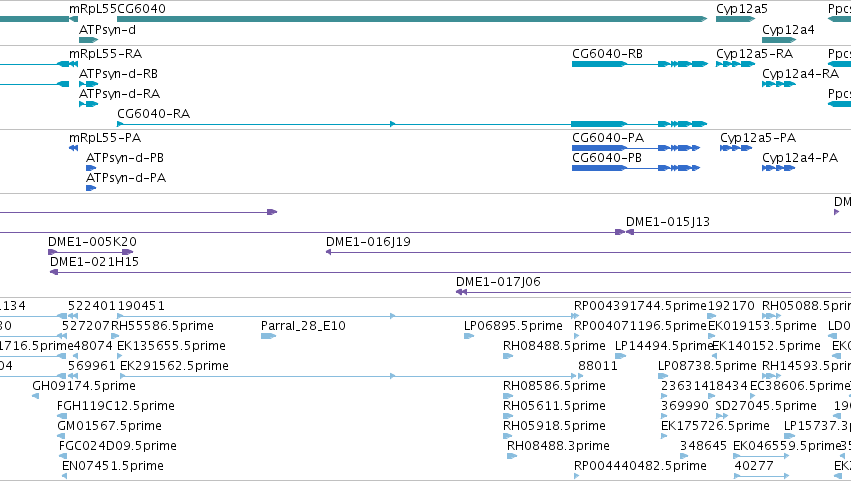Open the mRpL55-RA transcript label
This screenshot has width=851, height=481.
(105, 54)
